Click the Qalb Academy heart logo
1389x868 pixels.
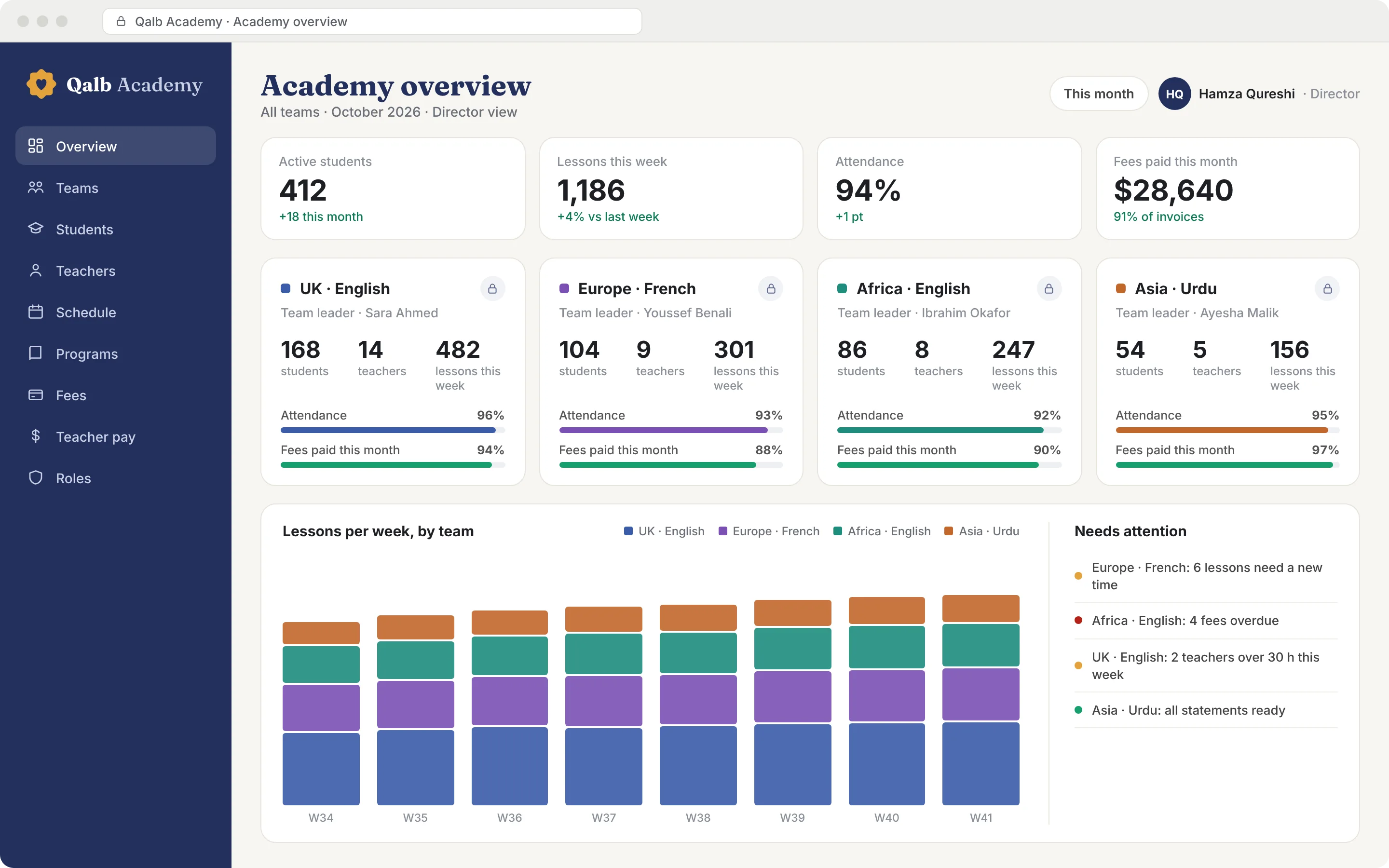coord(41,84)
